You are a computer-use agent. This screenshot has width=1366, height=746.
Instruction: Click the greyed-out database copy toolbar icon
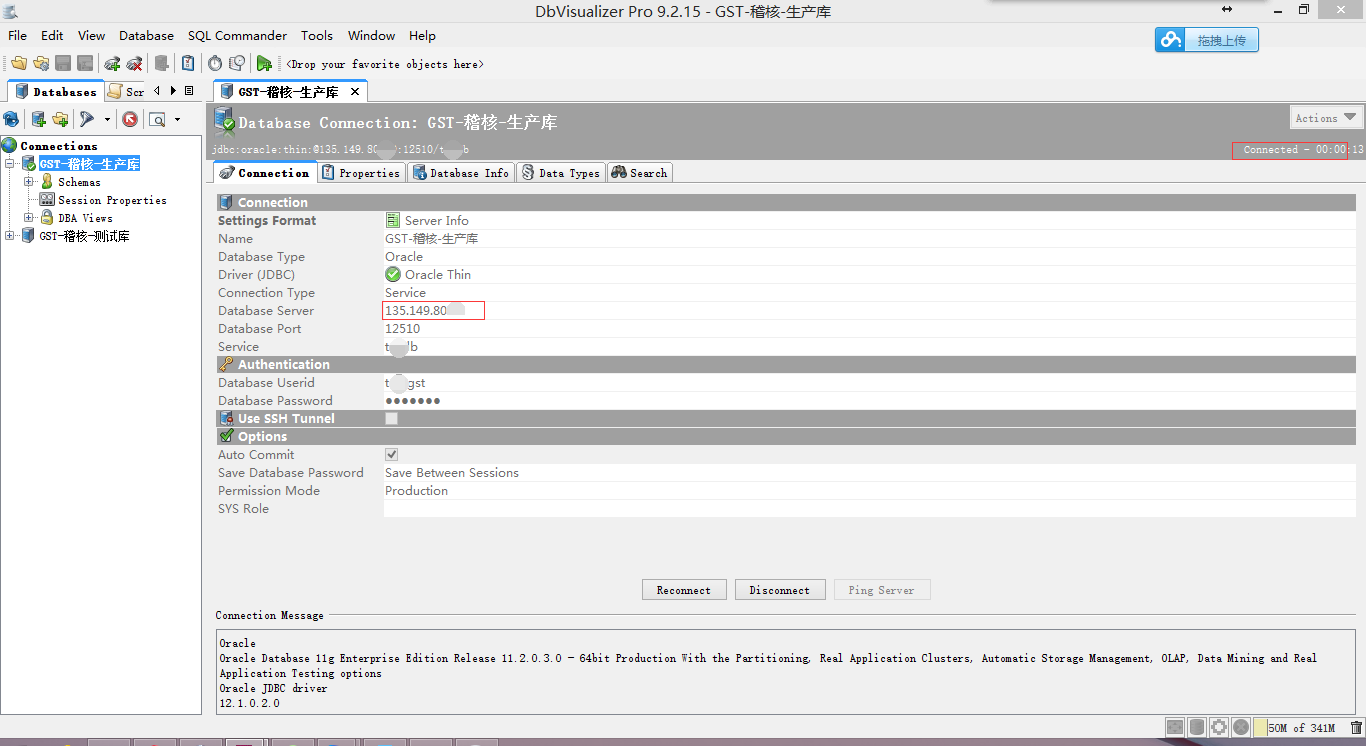click(x=161, y=63)
